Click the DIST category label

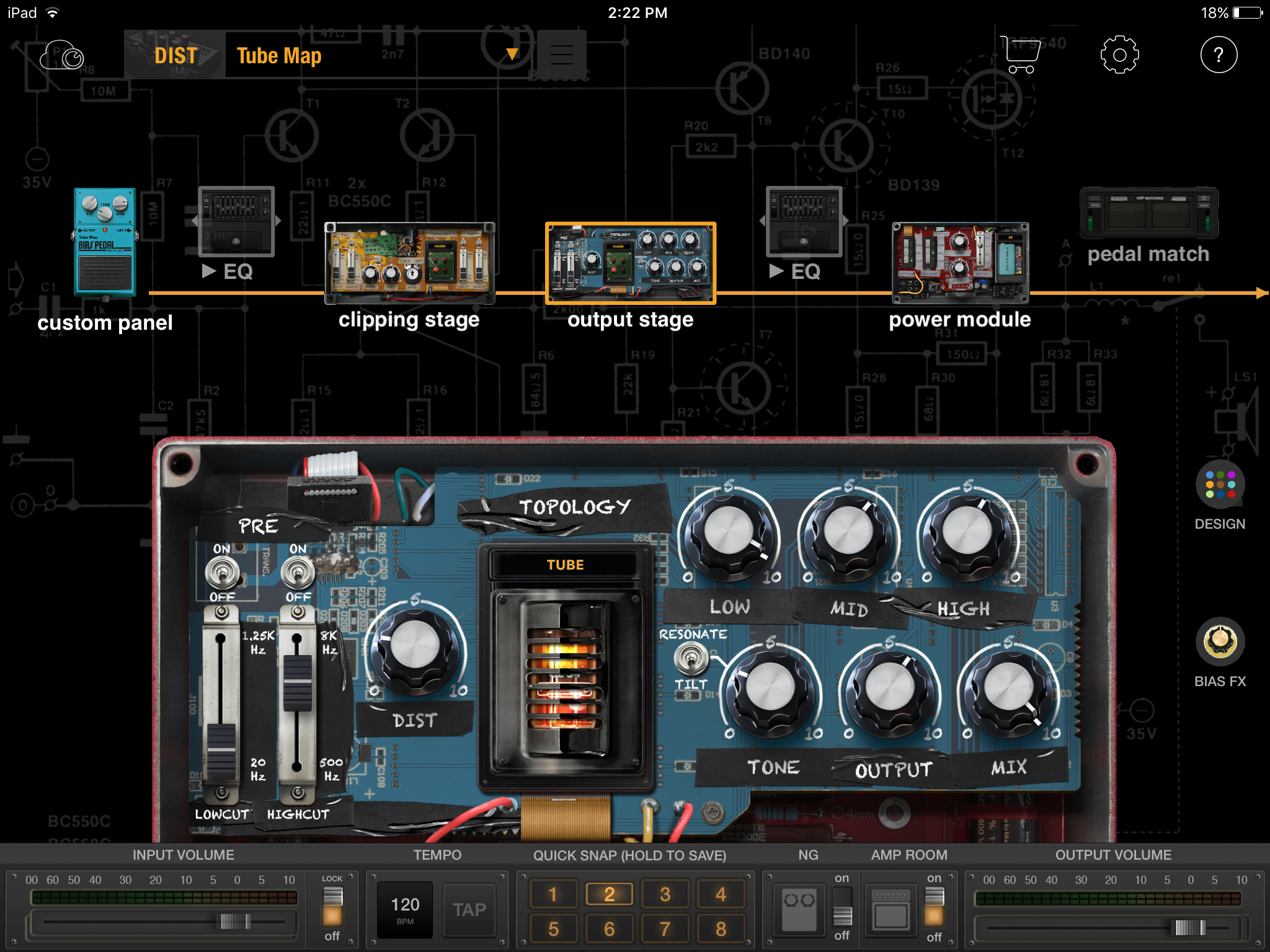(175, 56)
